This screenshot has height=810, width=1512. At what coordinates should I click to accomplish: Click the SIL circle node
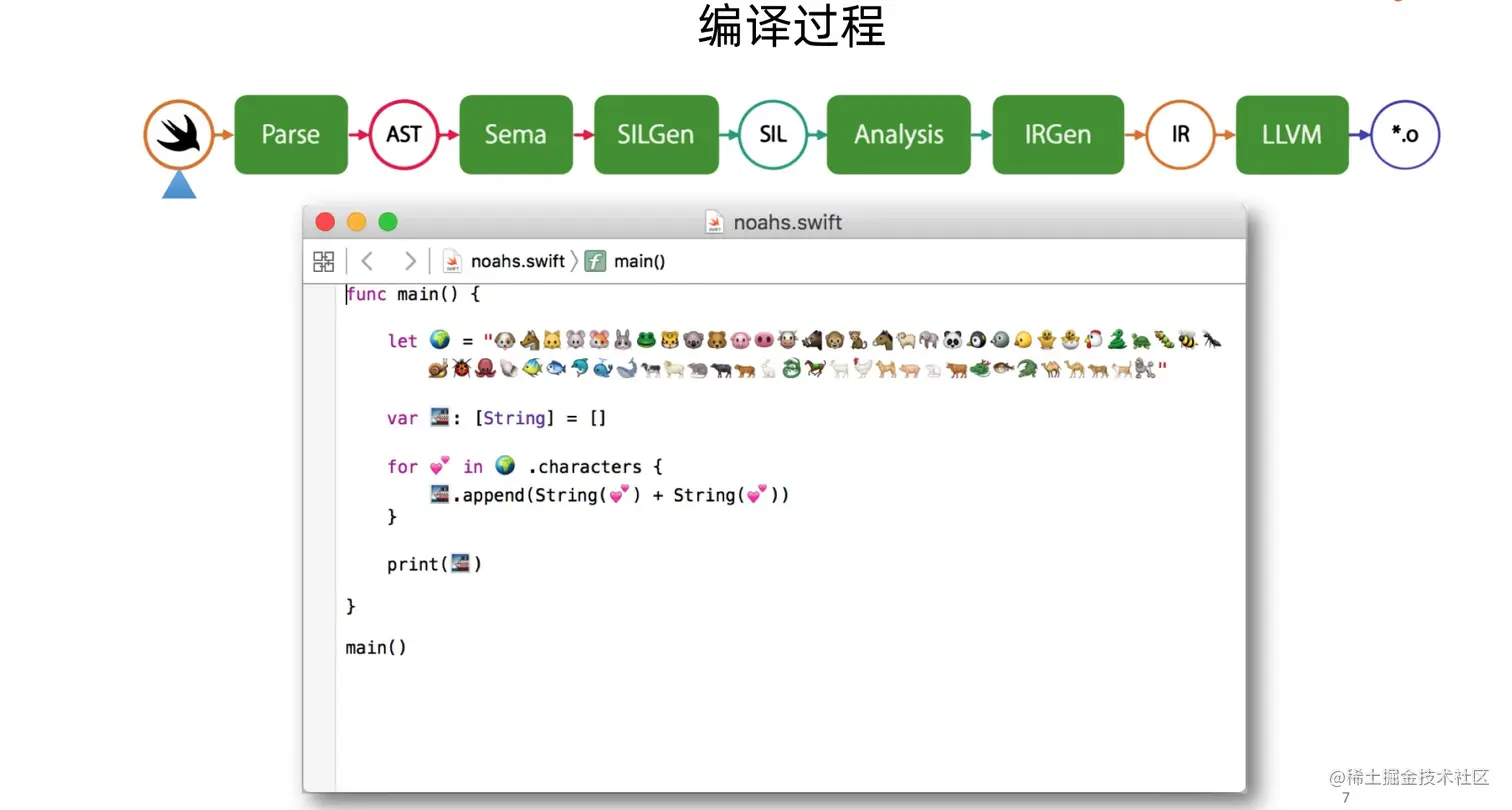(x=773, y=134)
